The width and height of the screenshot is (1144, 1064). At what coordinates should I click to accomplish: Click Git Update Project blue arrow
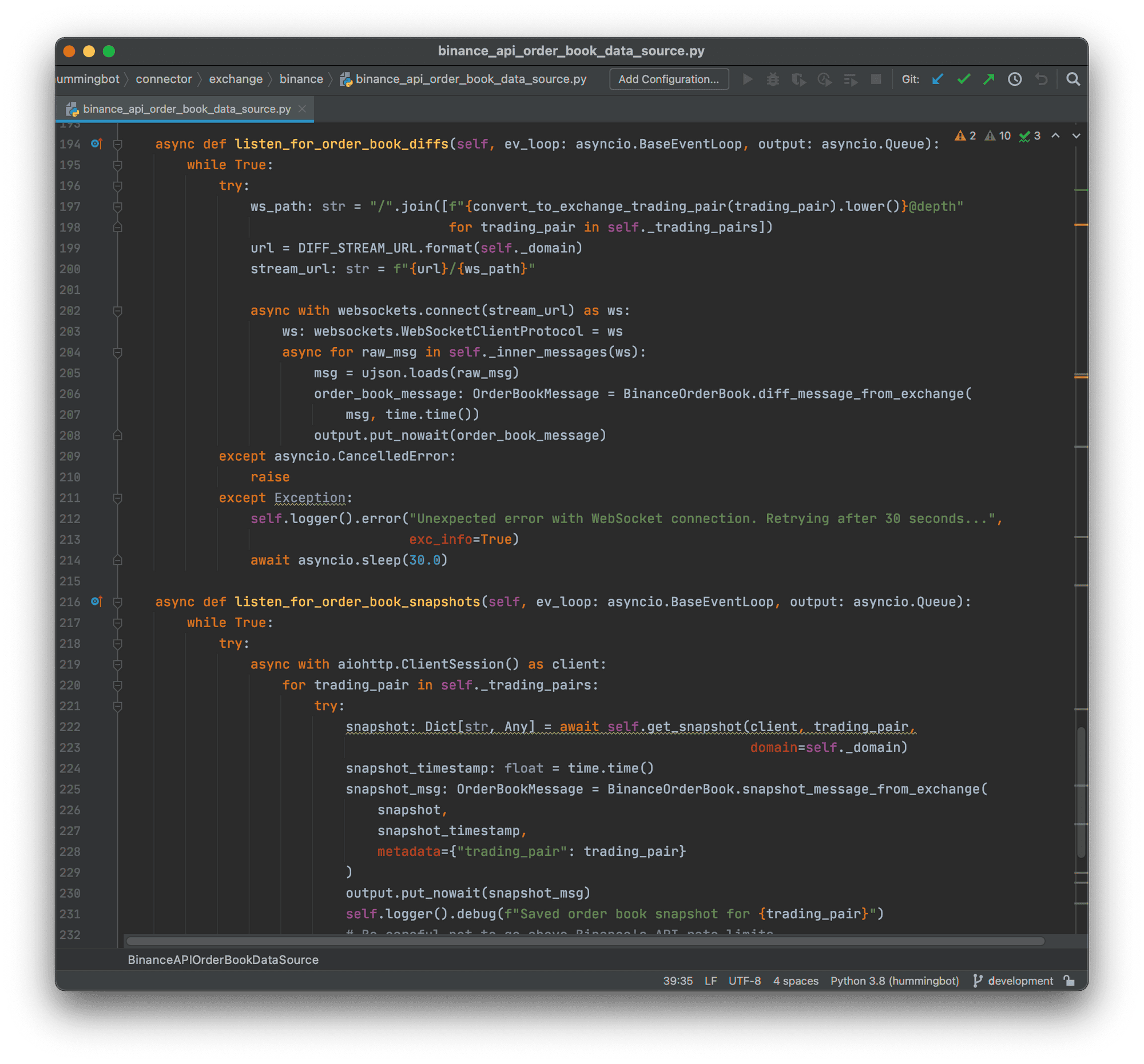[x=938, y=79]
